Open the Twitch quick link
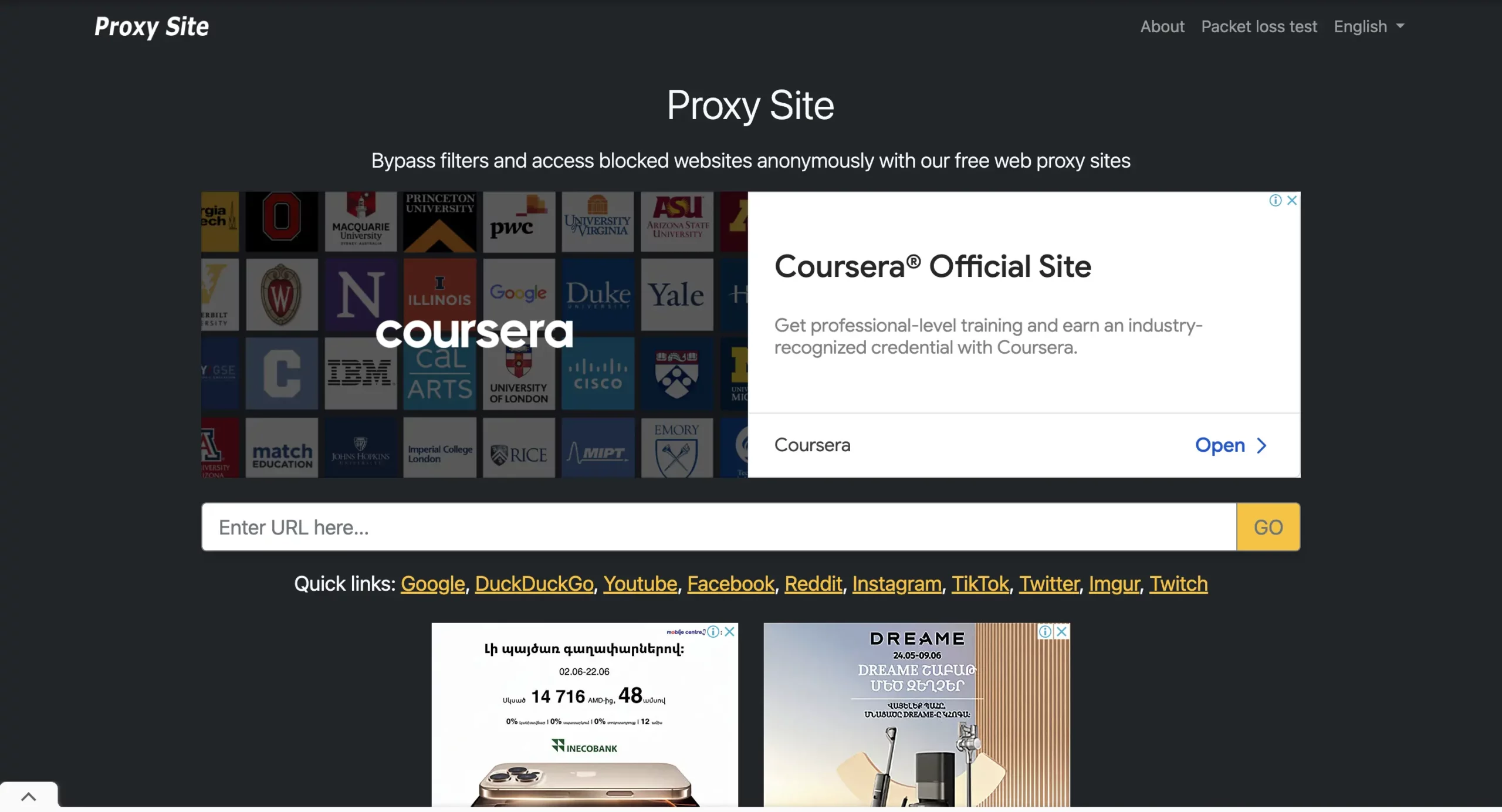Image resolution: width=1502 pixels, height=812 pixels. coord(1178,584)
